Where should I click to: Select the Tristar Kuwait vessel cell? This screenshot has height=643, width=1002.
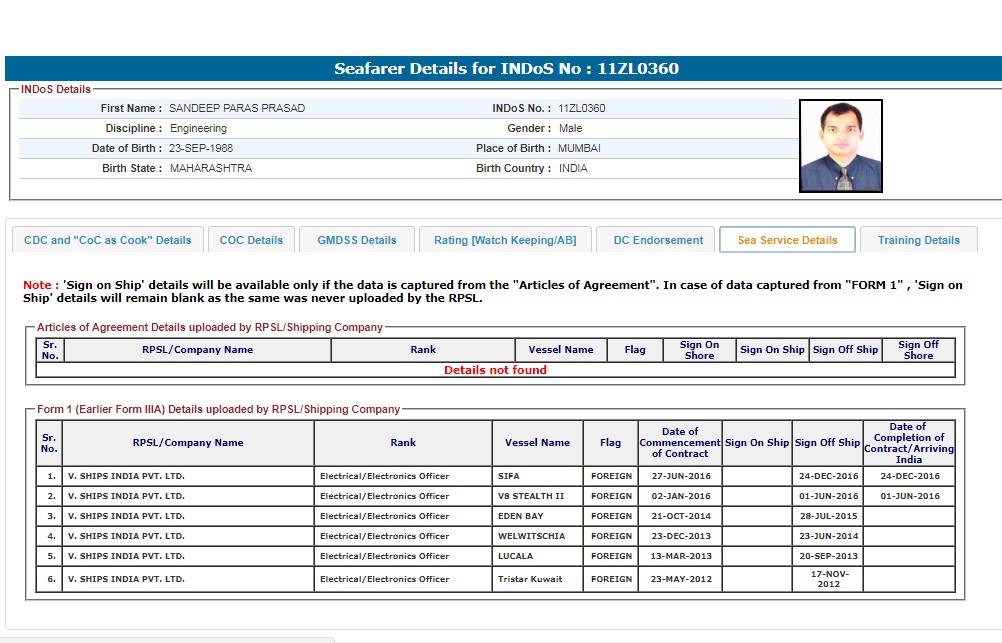coord(530,579)
